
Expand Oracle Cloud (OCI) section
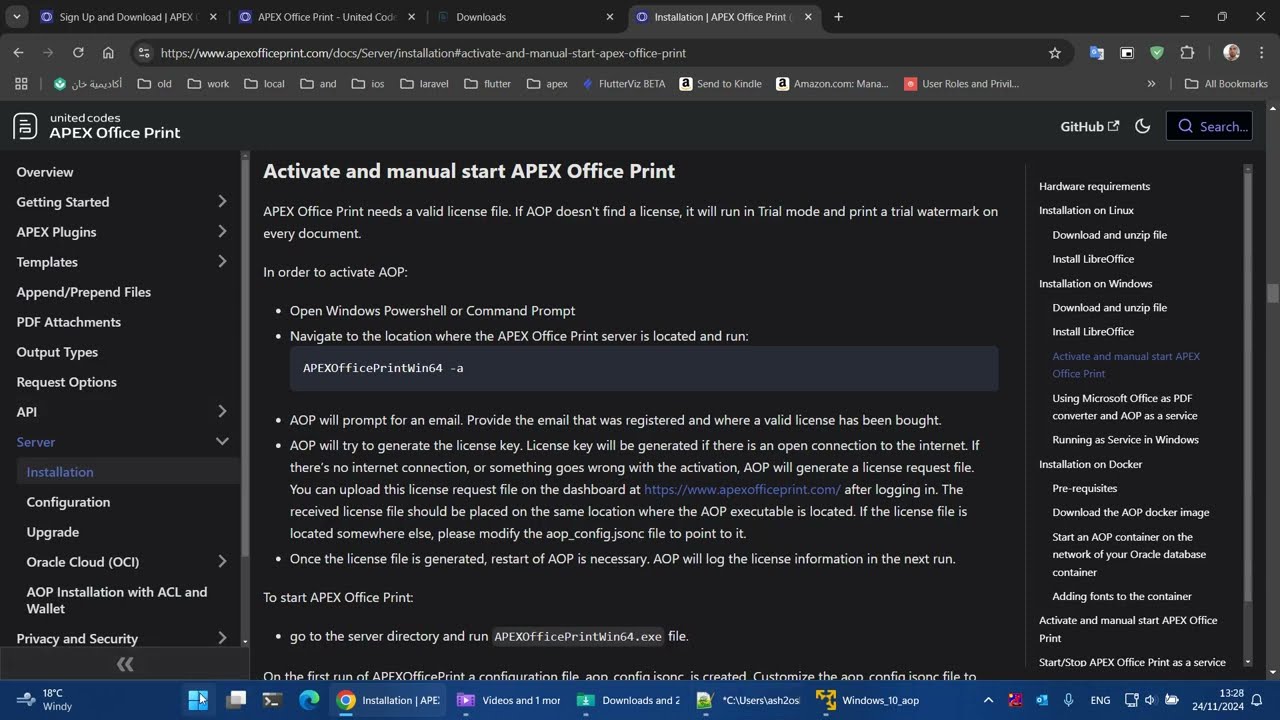pyautogui.click(x=222, y=562)
